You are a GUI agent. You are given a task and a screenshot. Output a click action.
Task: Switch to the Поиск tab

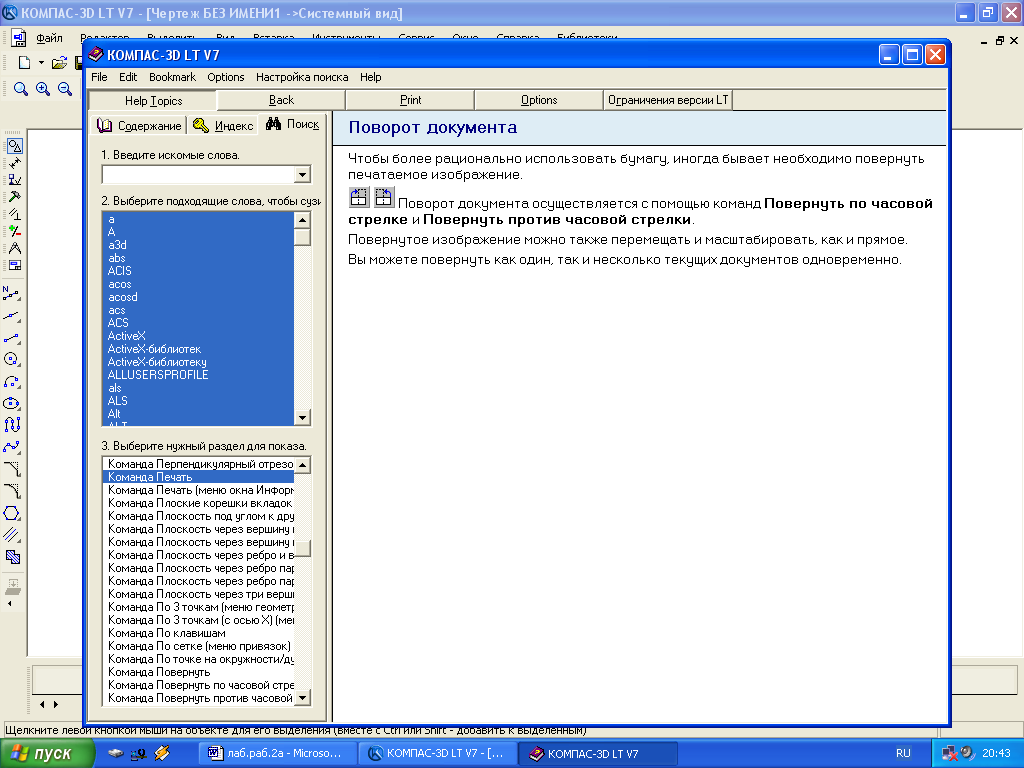(293, 124)
